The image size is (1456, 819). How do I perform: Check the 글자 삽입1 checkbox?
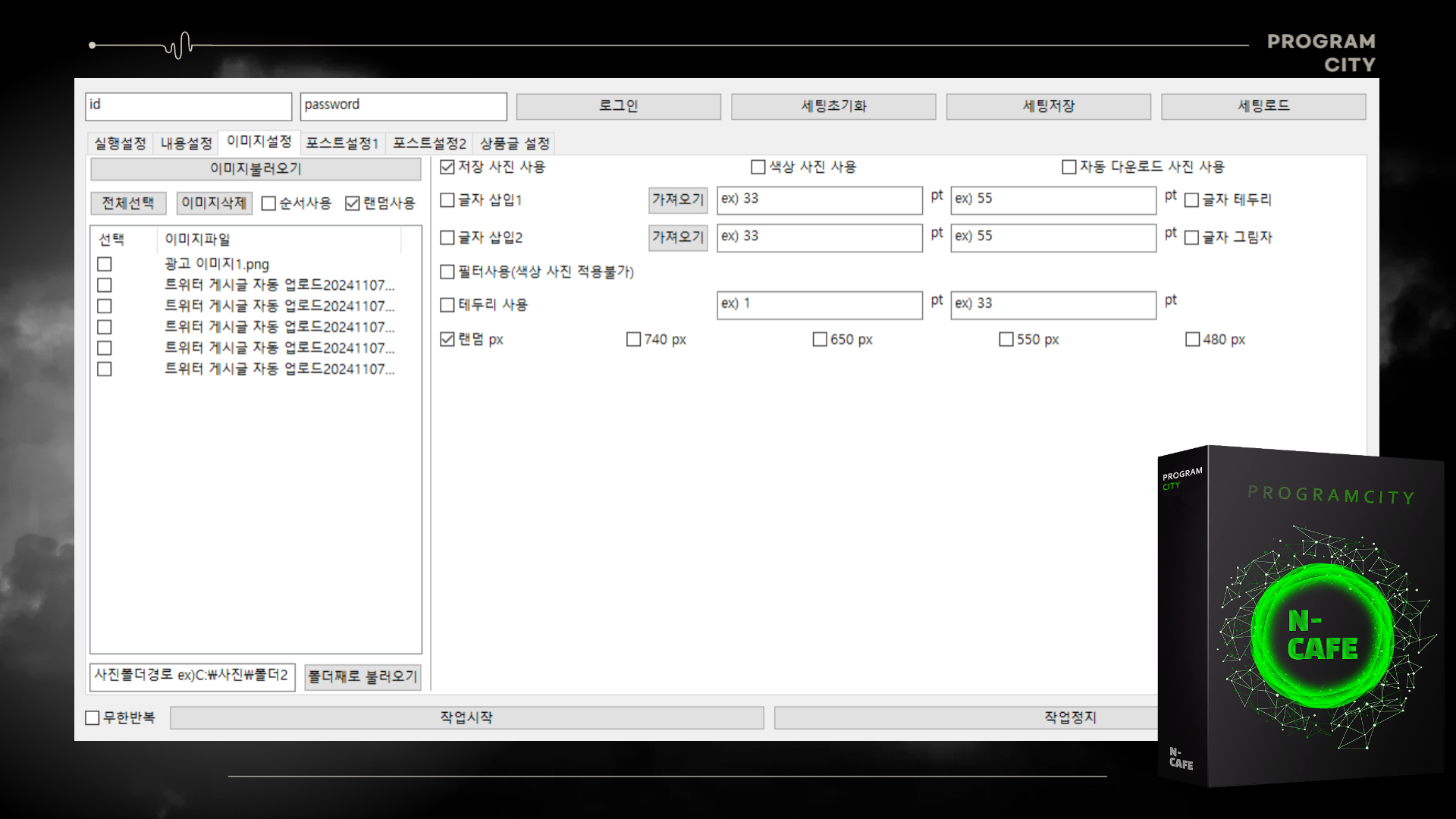point(447,200)
